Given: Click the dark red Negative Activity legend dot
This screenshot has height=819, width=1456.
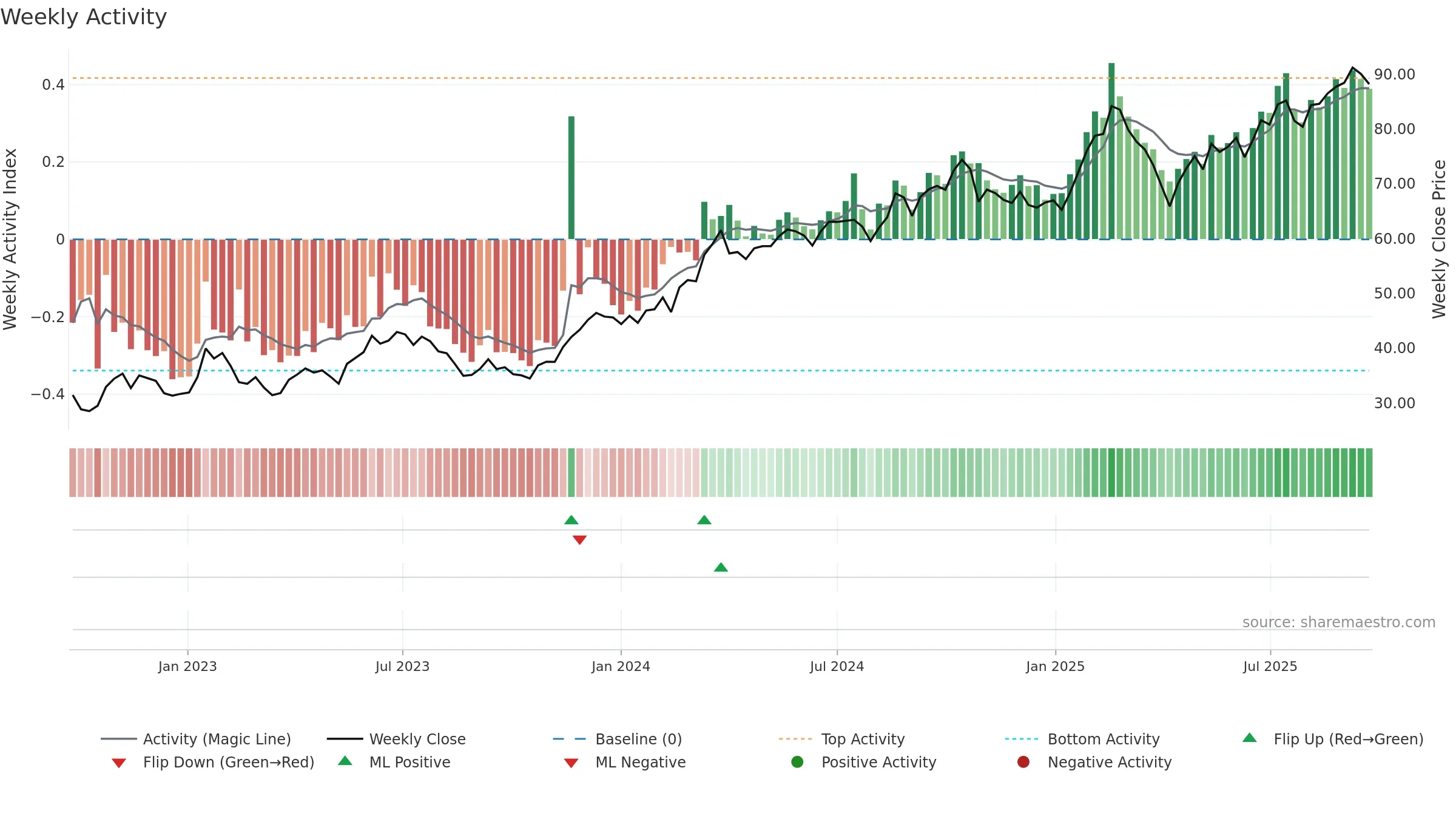Looking at the screenshot, I should tap(1023, 762).
